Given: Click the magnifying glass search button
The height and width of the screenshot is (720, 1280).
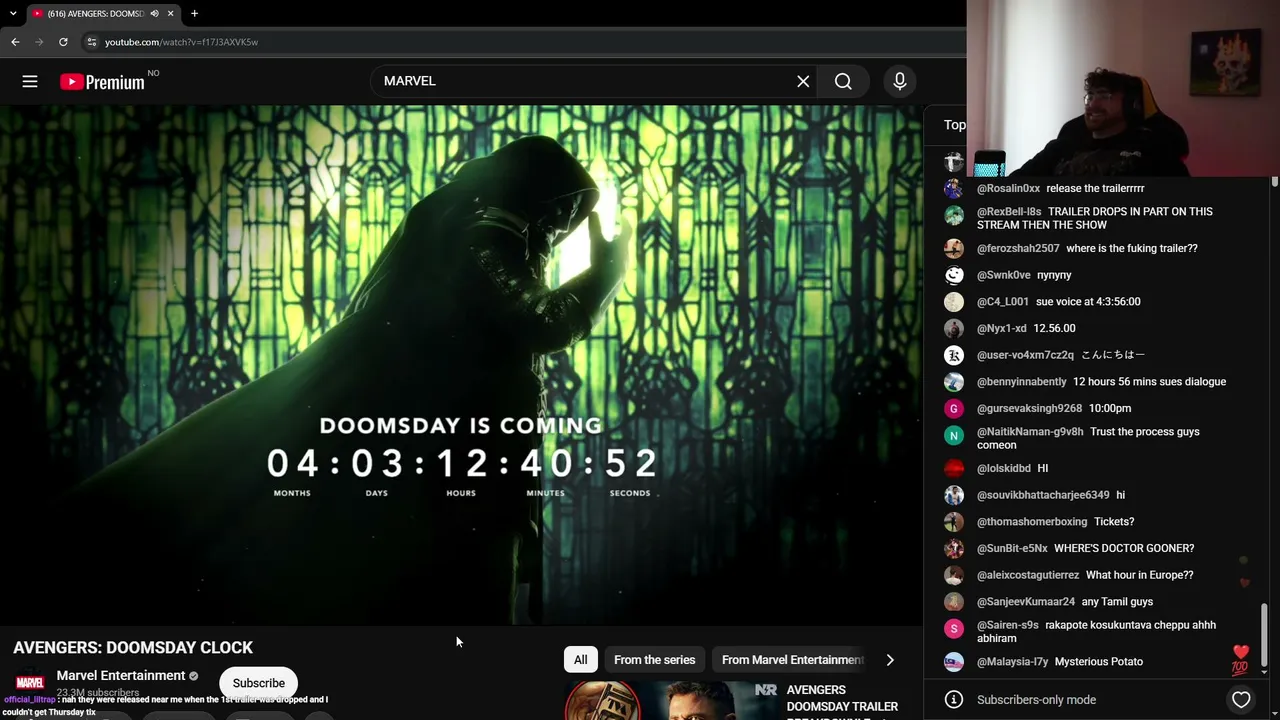Looking at the screenshot, I should [843, 81].
